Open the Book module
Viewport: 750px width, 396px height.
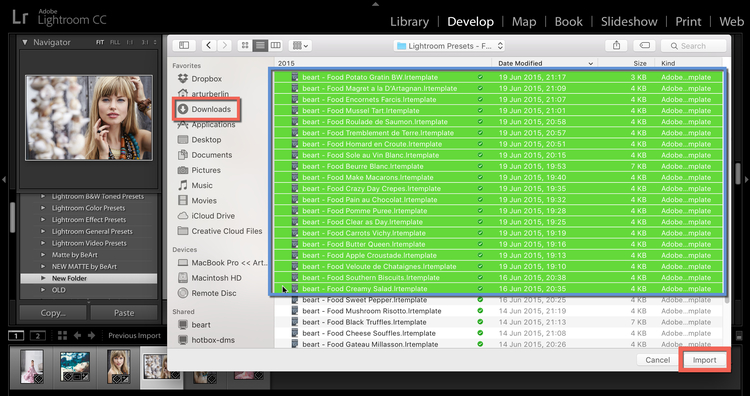coord(568,22)
